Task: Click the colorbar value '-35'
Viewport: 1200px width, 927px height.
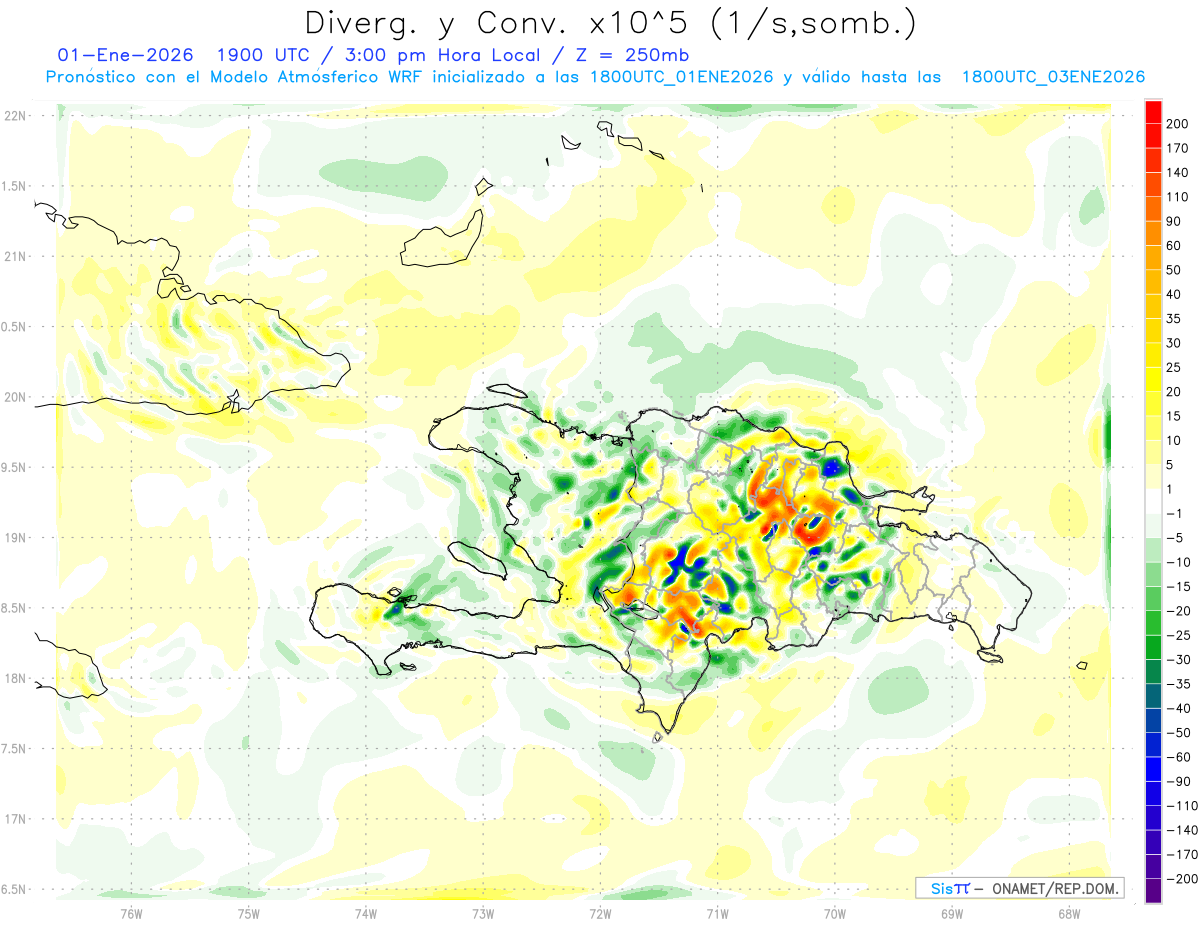Action: 1179,684
